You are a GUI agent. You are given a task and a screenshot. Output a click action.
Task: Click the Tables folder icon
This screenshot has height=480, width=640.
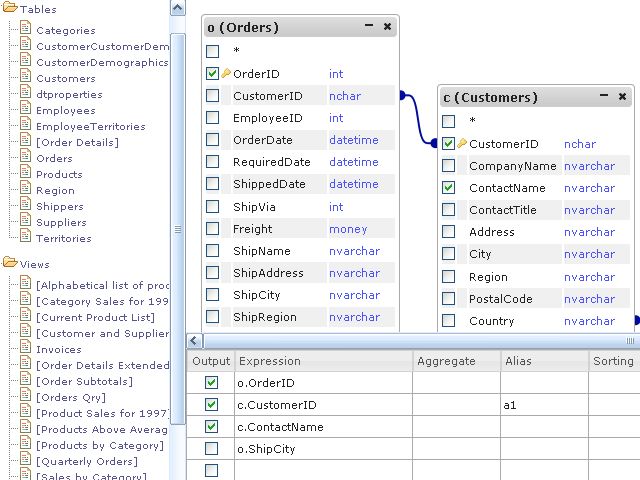coord(10,8)
